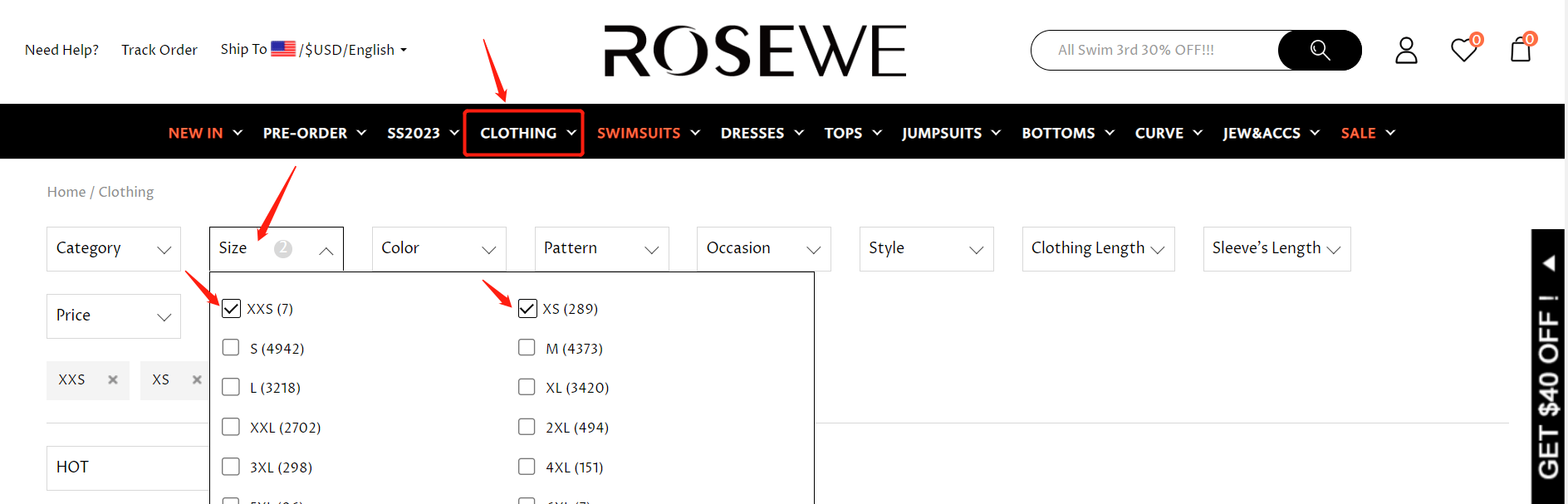This screenshot has height=504, width=1568.
Task: Open the SWIMSUITS menu
Action: (648, 133)
